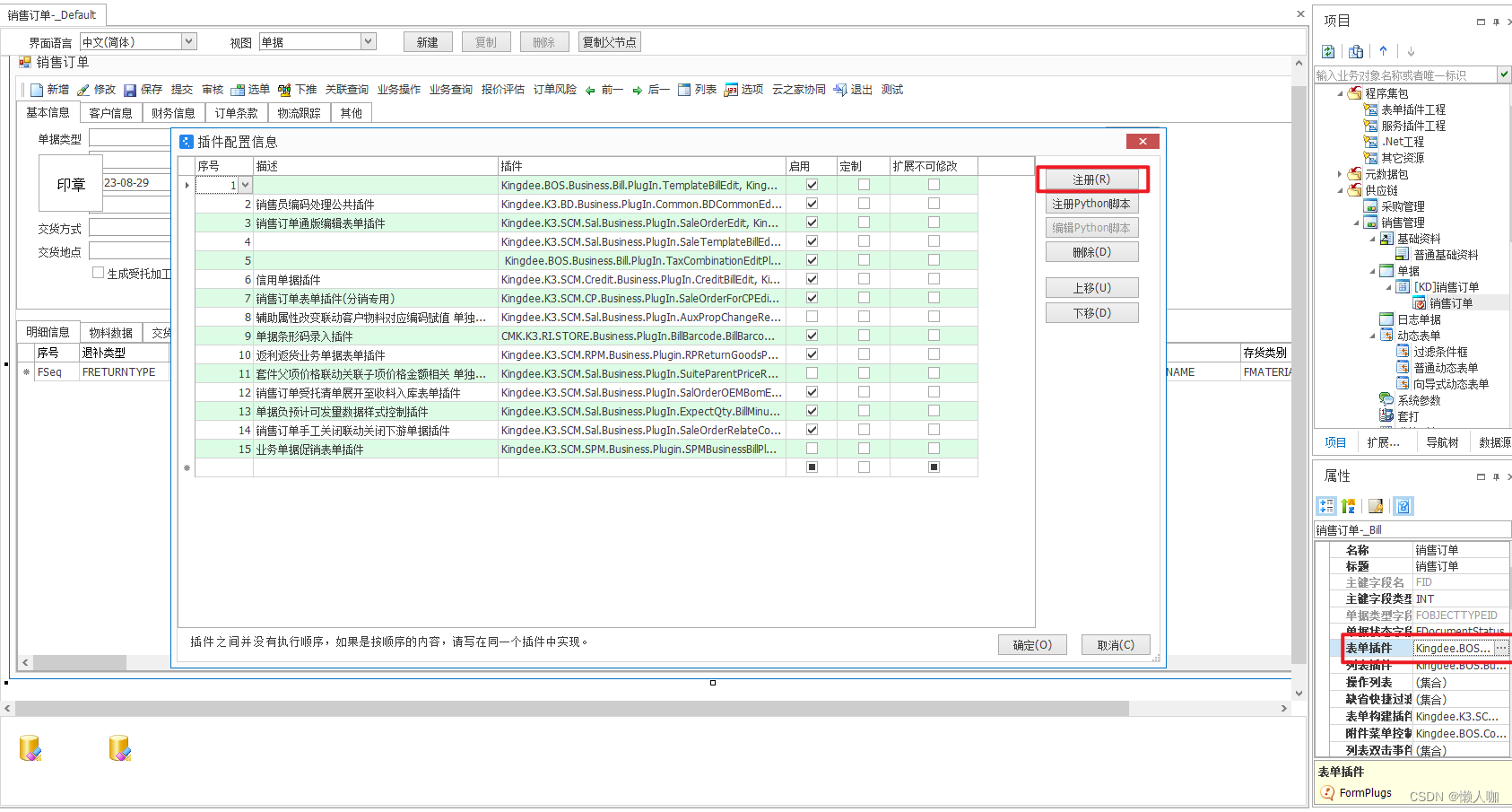Collapse the 销售管理 tree node

(1356, 223)
